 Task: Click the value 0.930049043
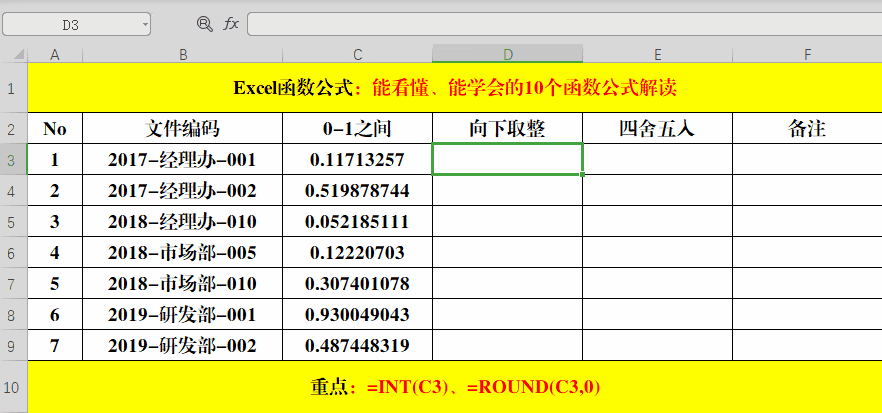[358, 315]
